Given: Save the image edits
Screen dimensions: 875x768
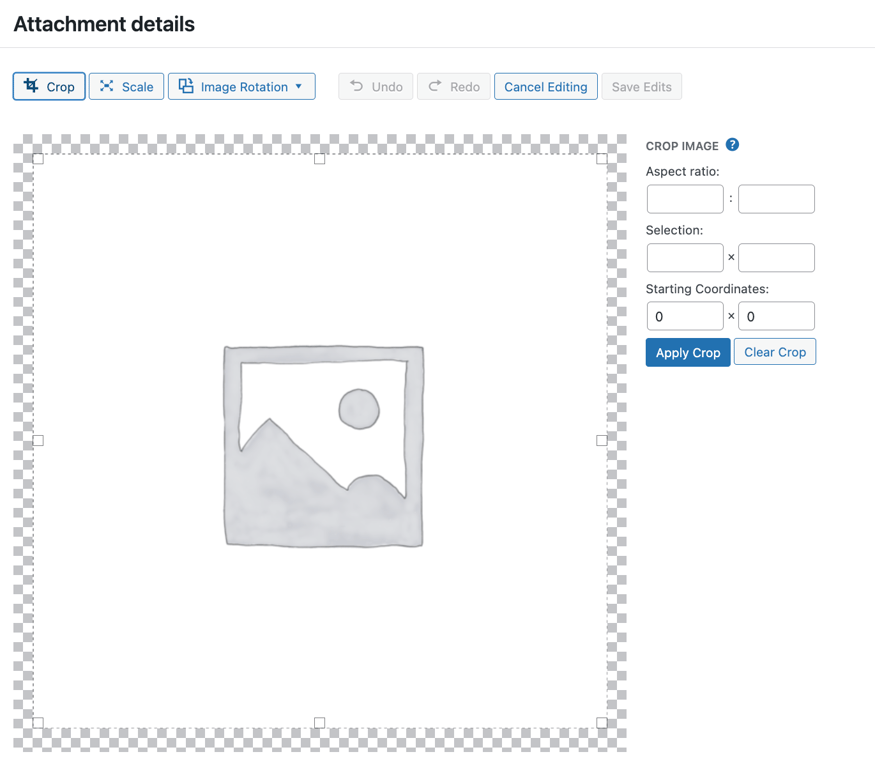Looking at the screenshot, I should [641, 86].
